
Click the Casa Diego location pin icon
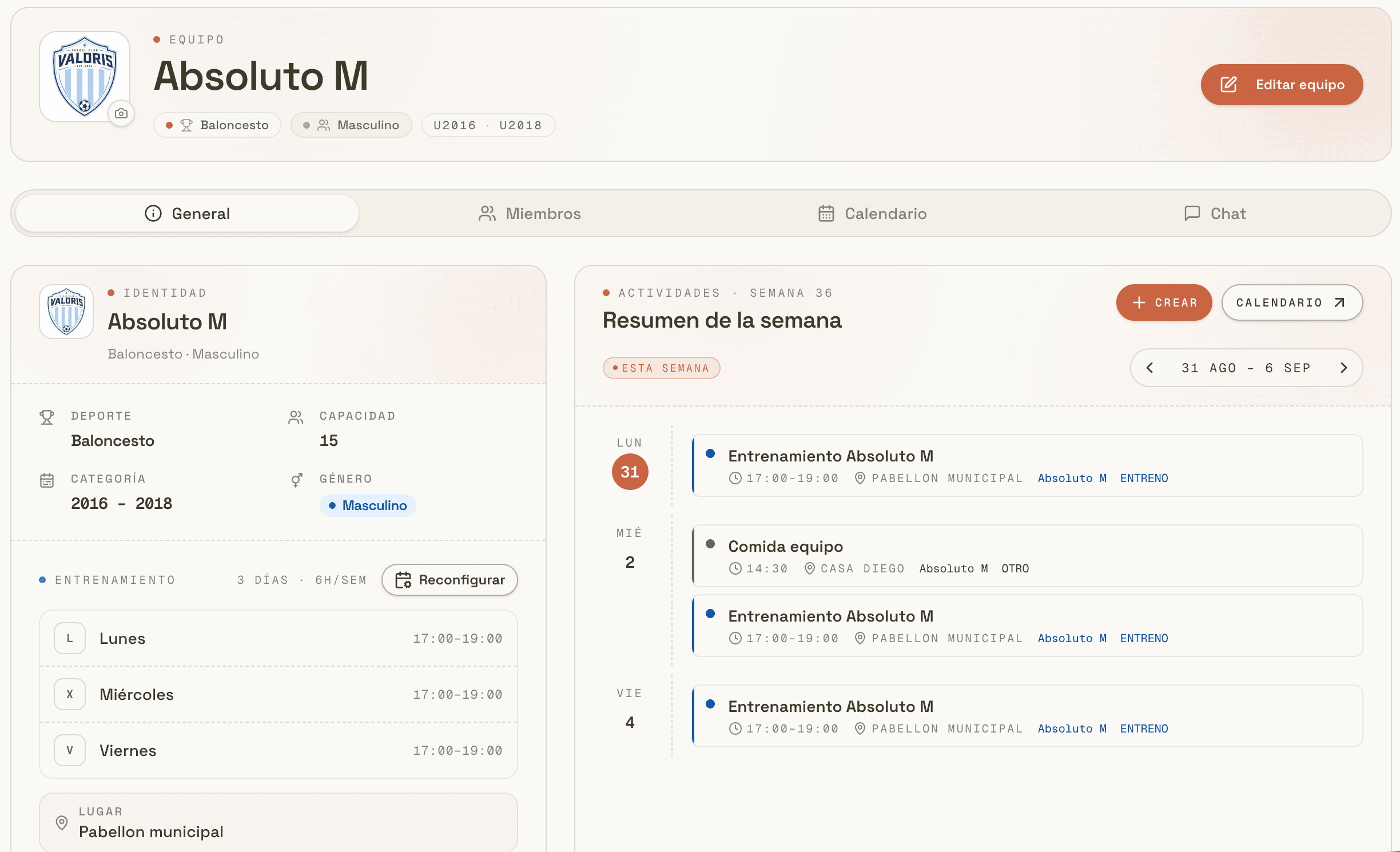click(x=810, y=568)
